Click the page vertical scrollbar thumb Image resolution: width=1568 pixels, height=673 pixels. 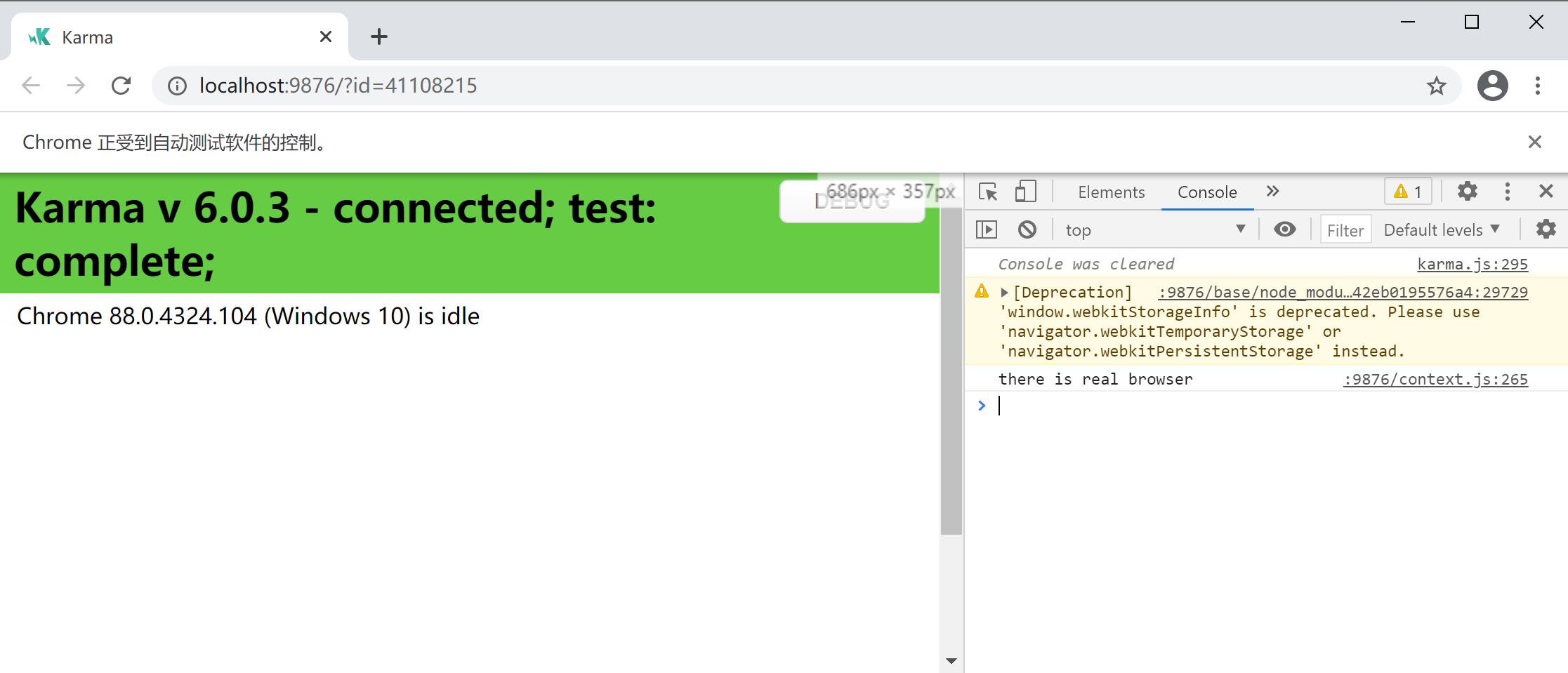[x=951, y=372]
